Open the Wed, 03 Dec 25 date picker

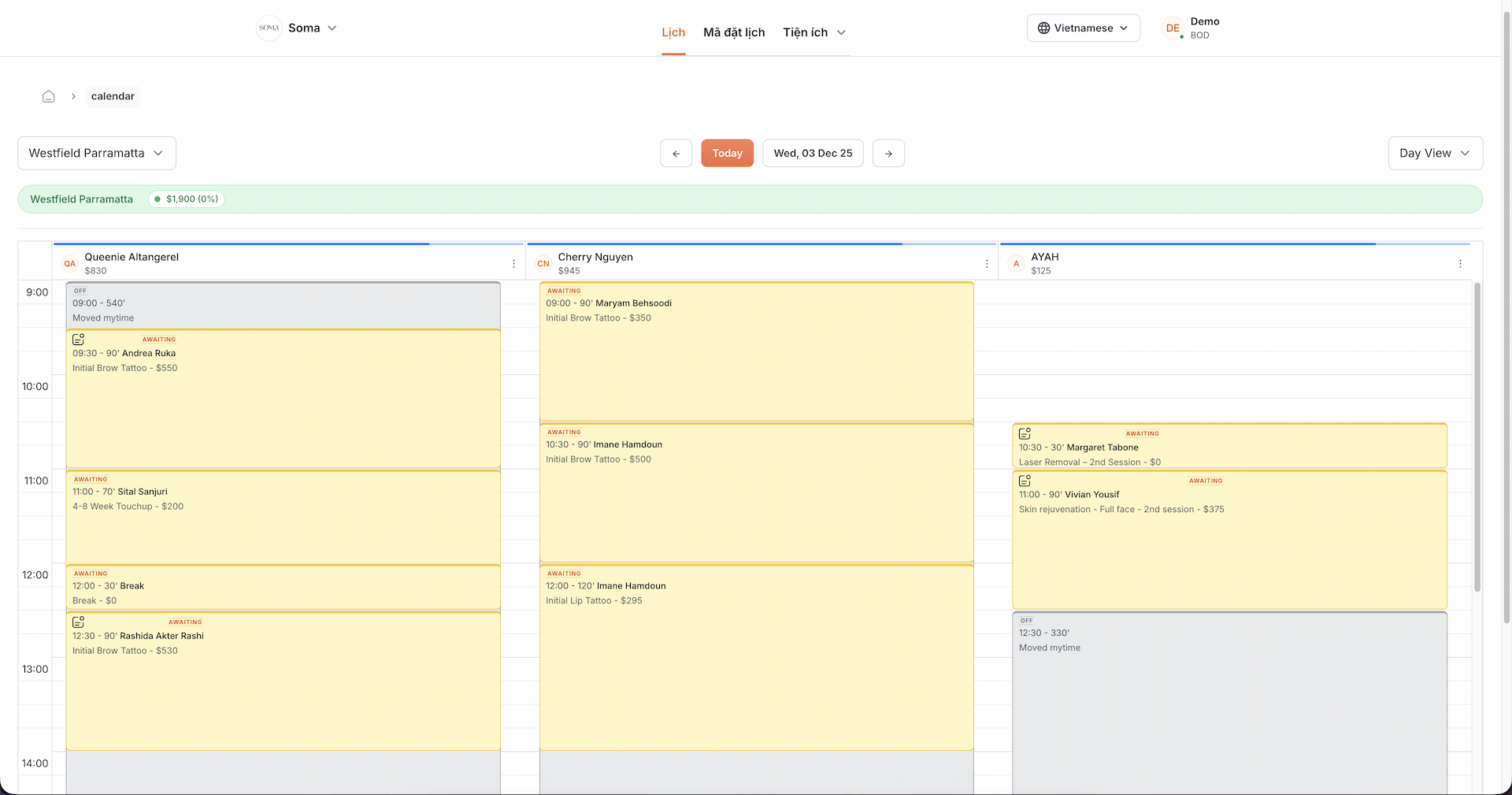813,154
